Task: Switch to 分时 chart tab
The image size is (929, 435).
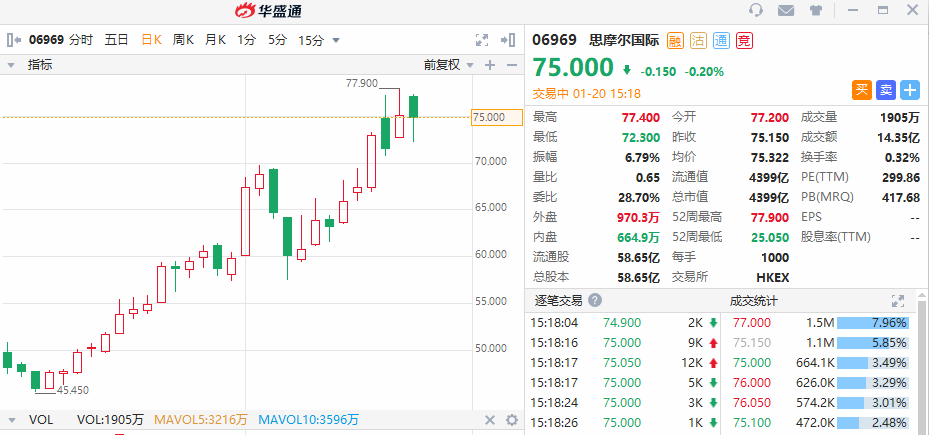Action: tap(81, 40)
